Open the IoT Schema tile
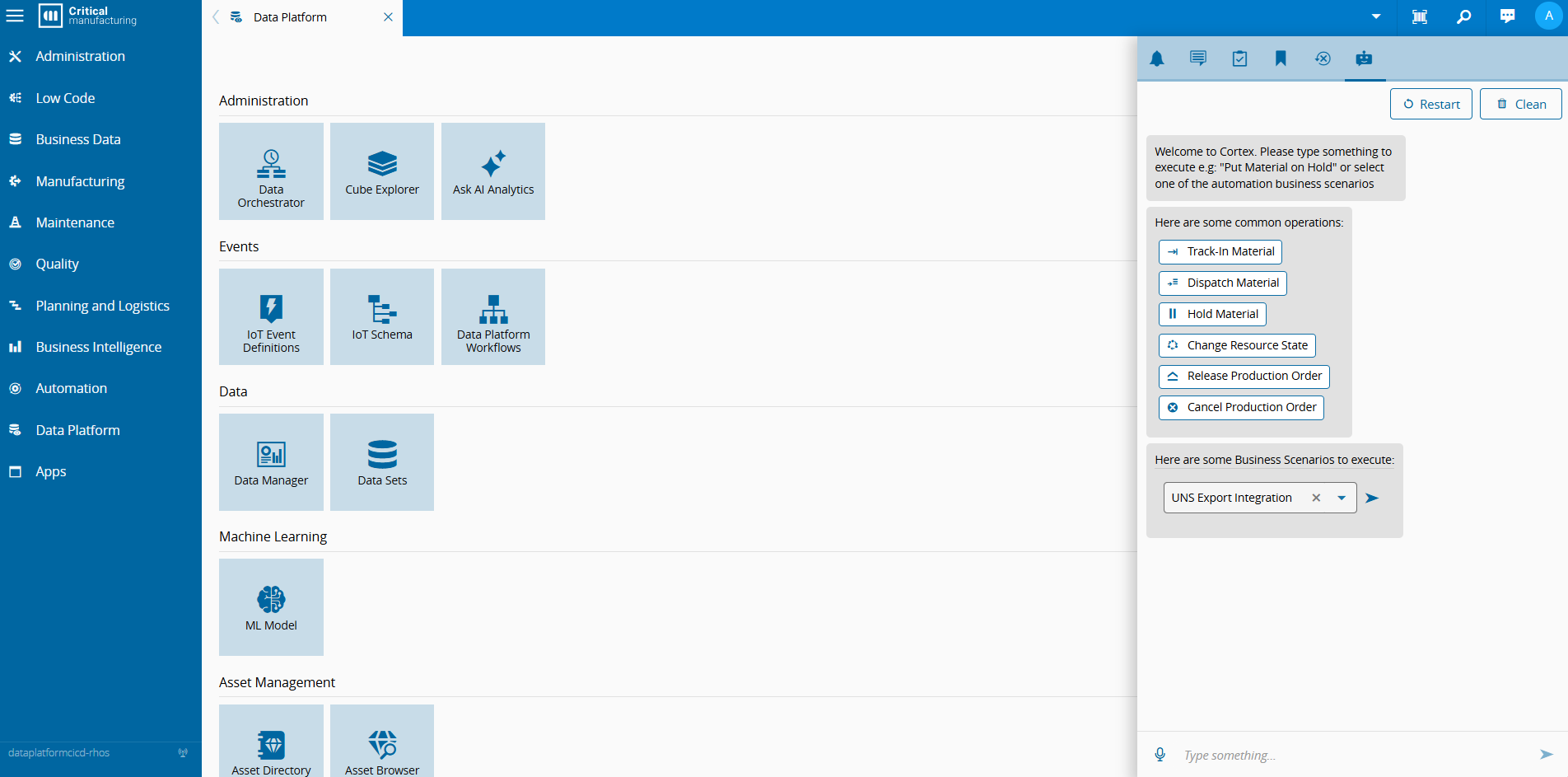 tap(382, 317)
